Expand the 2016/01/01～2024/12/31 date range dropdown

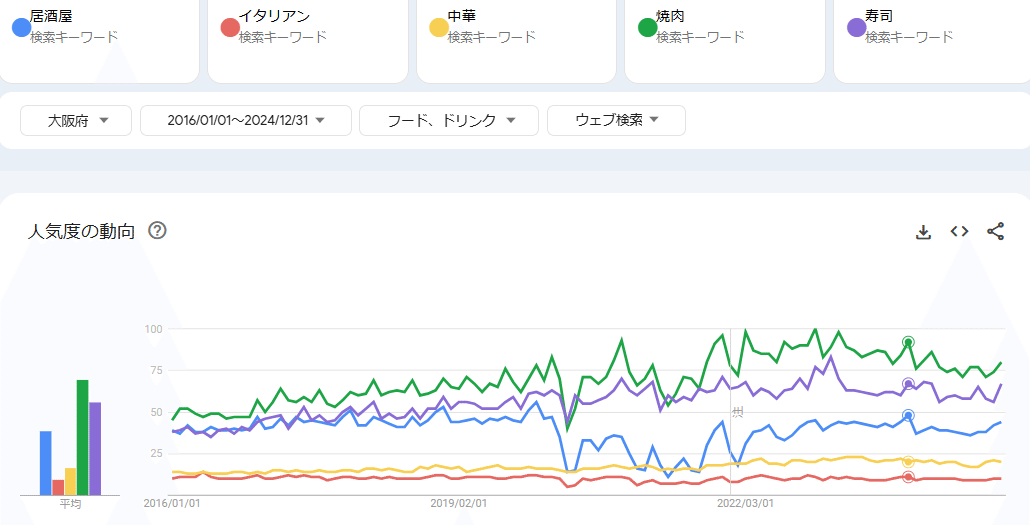[246, 120]
